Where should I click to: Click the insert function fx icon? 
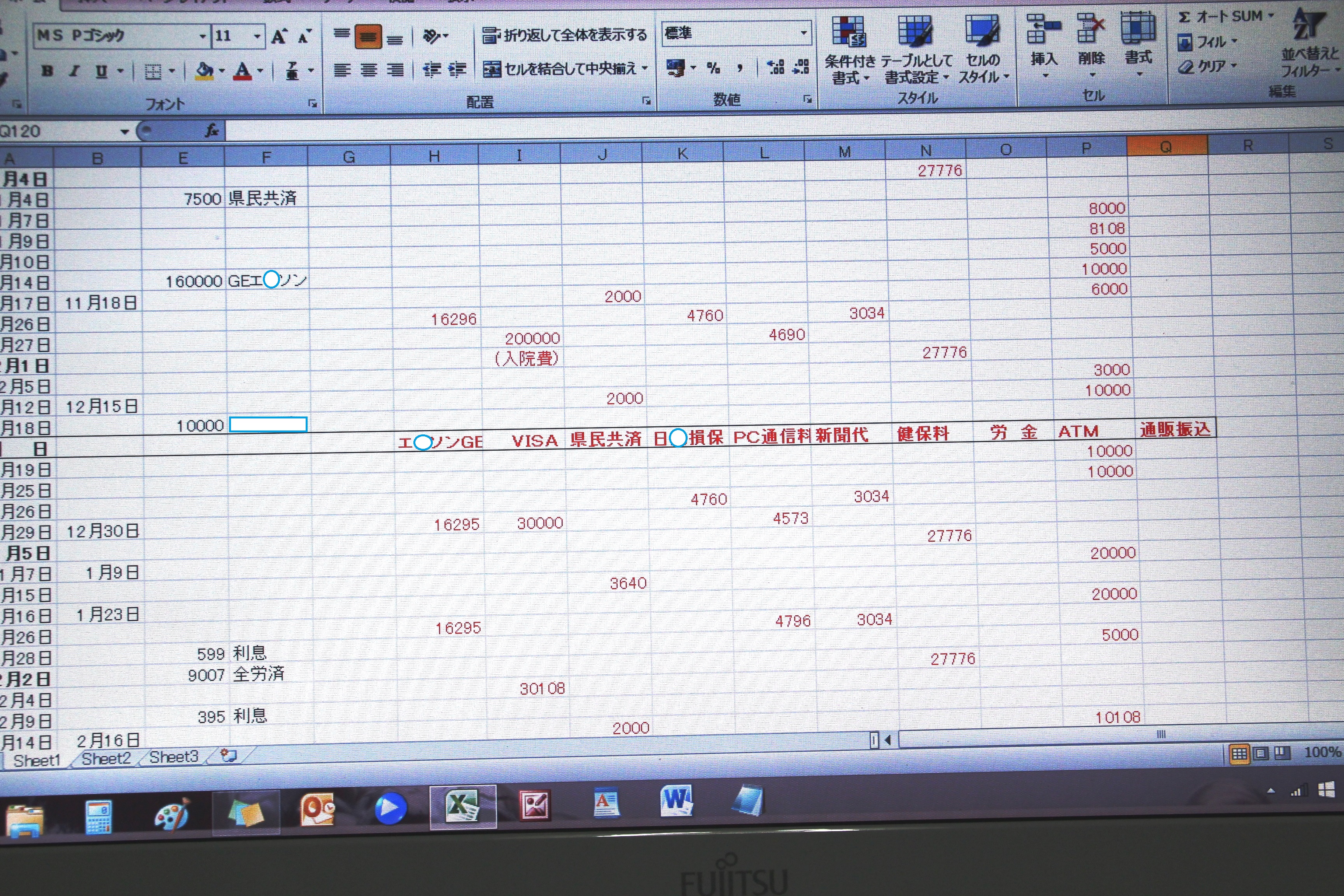(x=212, y=131)
